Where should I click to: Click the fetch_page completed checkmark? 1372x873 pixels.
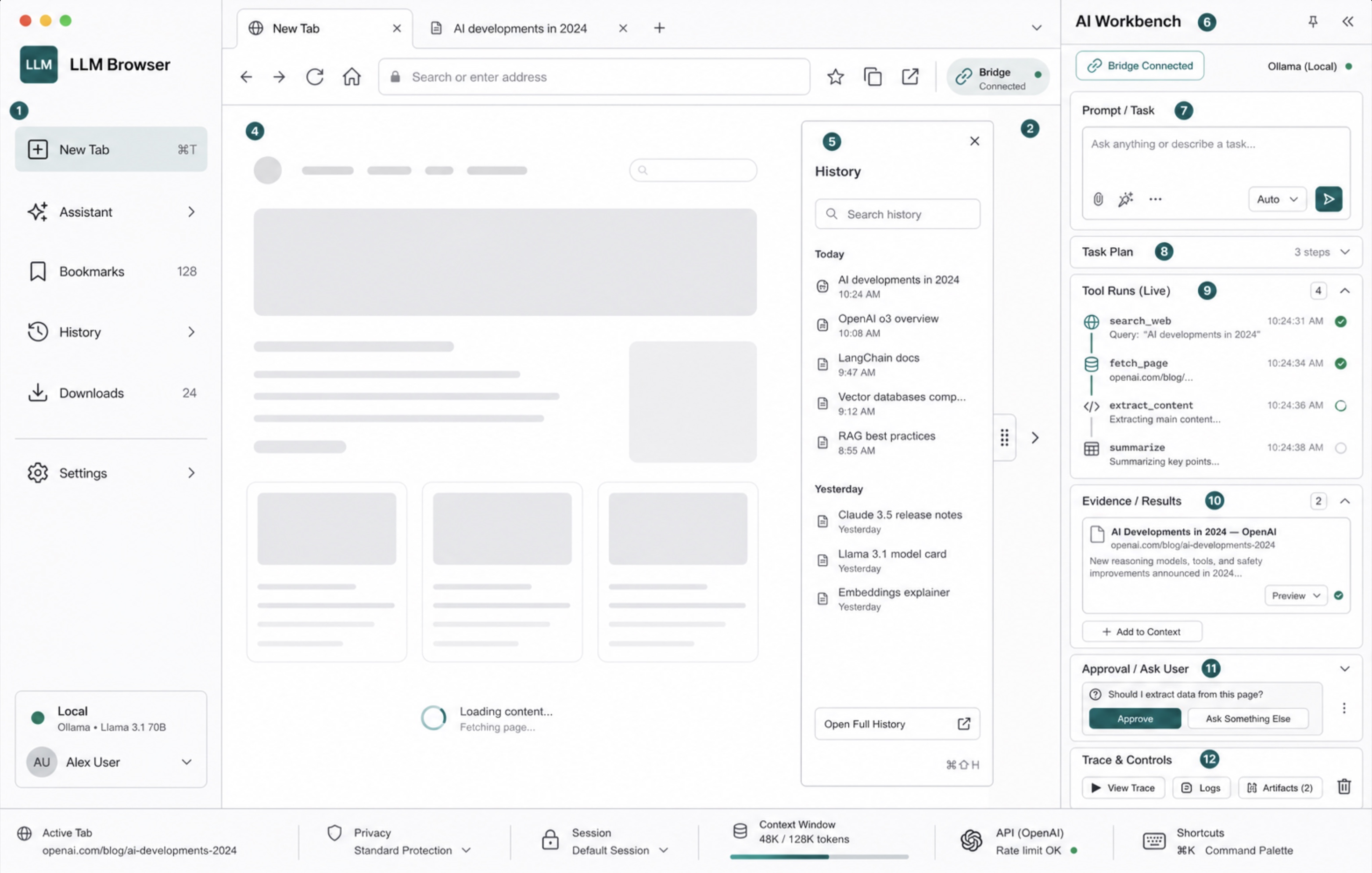pyautogui.click(x=1340, y=363)
